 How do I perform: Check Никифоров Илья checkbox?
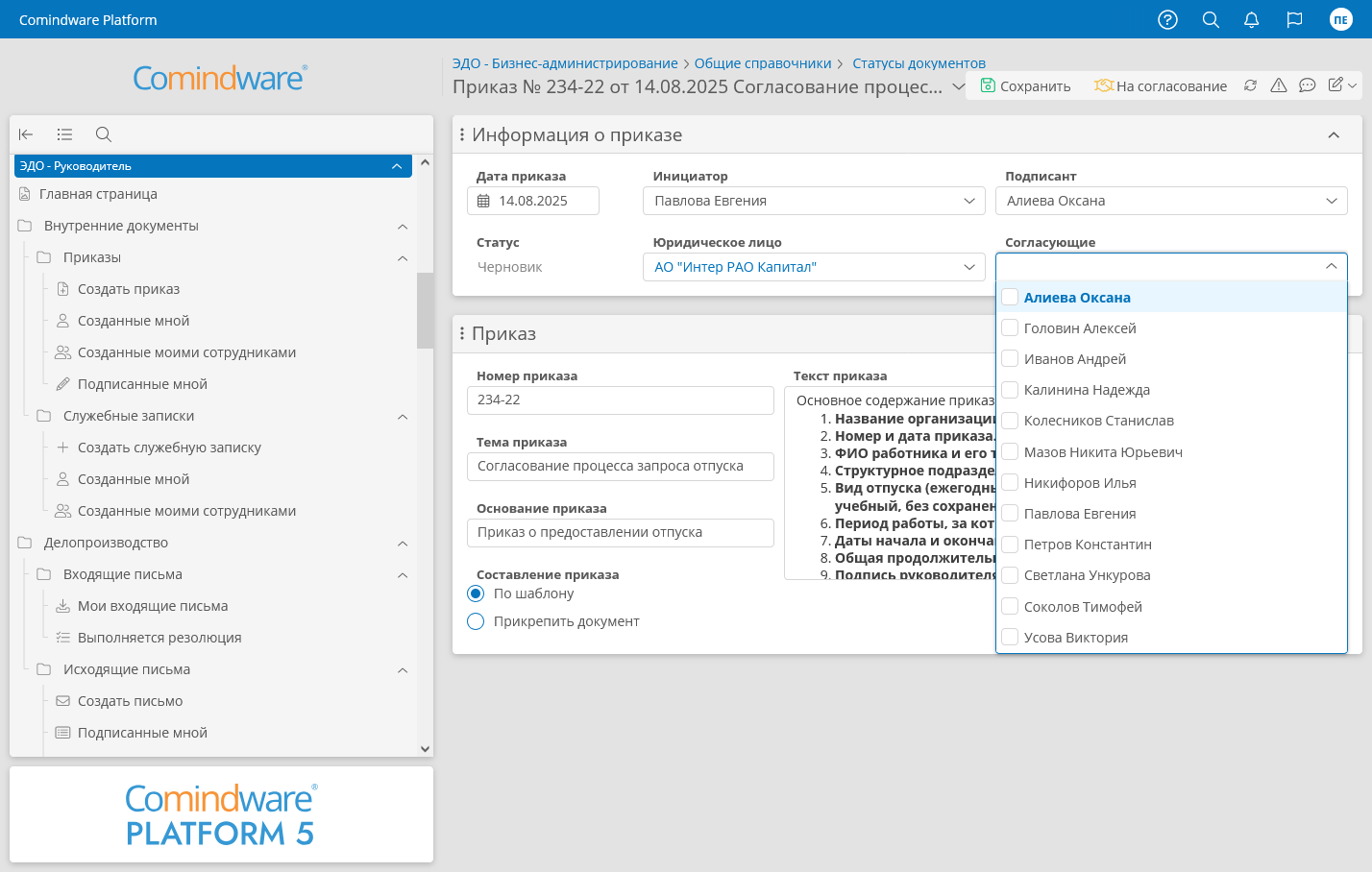[1010, 482]
